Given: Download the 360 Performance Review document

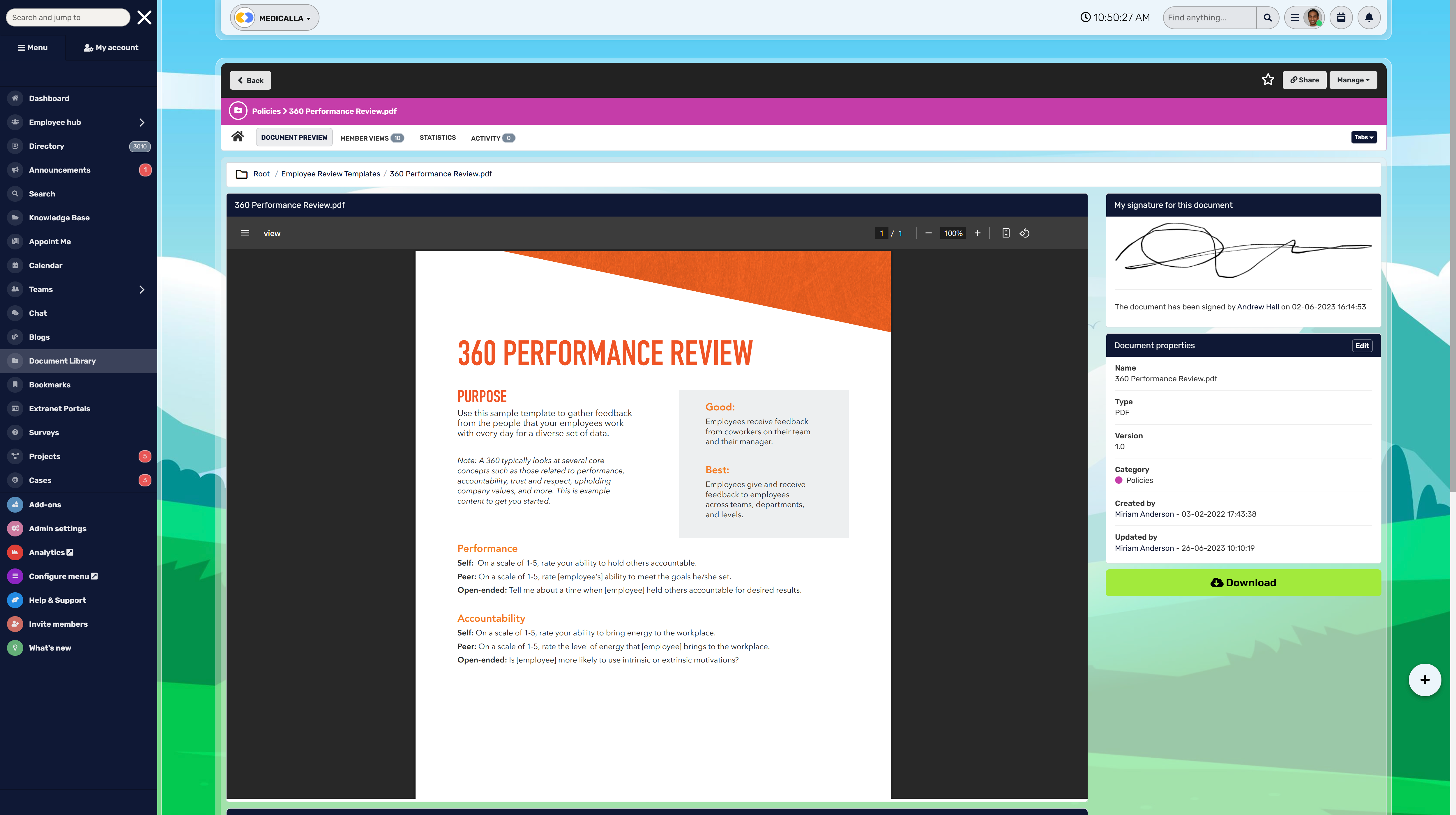Looking at the screenshot, I should [1243, 582].
